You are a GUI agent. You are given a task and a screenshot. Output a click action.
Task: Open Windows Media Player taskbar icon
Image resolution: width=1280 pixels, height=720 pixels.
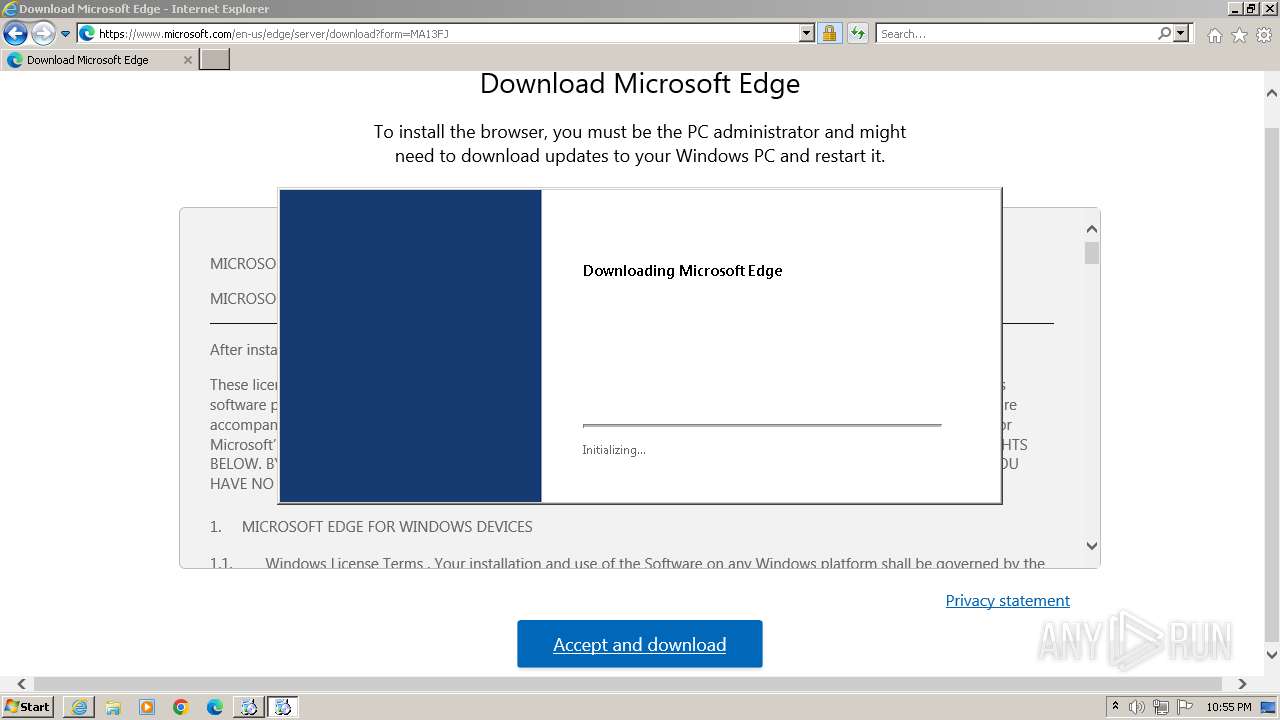pyautogui.click(x=147, y=707)
